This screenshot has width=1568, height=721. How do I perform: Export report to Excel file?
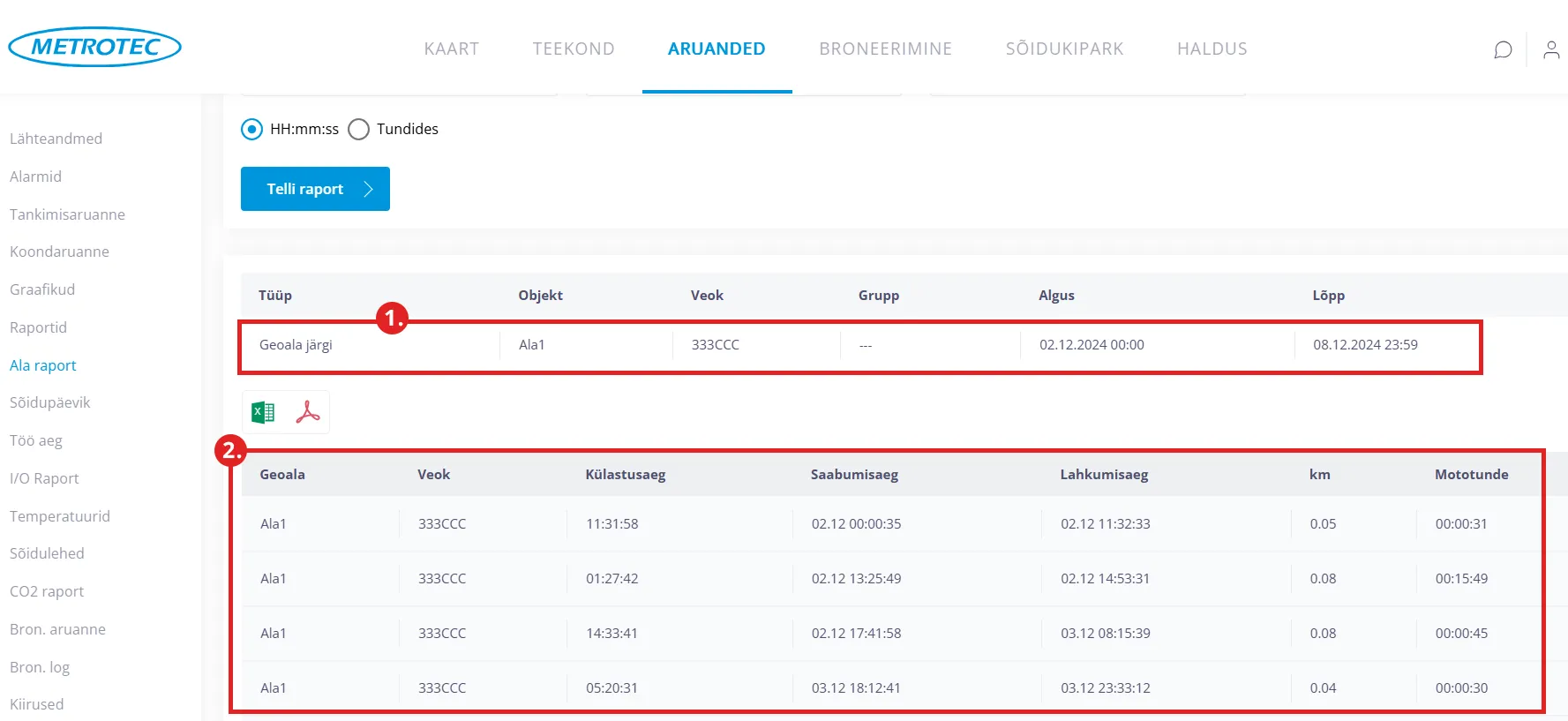tap(263, 412)
